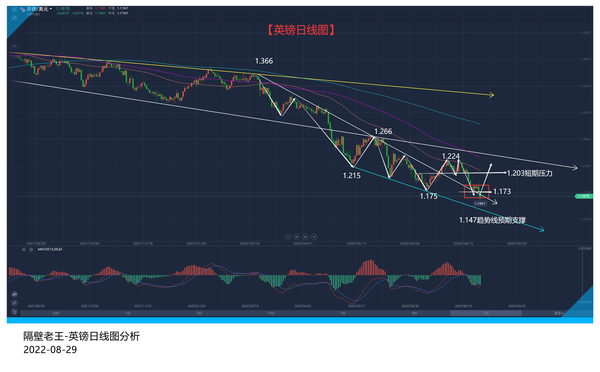Click the currency pair icon beside 英镑/美元
Screen dimensions: 600x372
[x=23, y=10]
